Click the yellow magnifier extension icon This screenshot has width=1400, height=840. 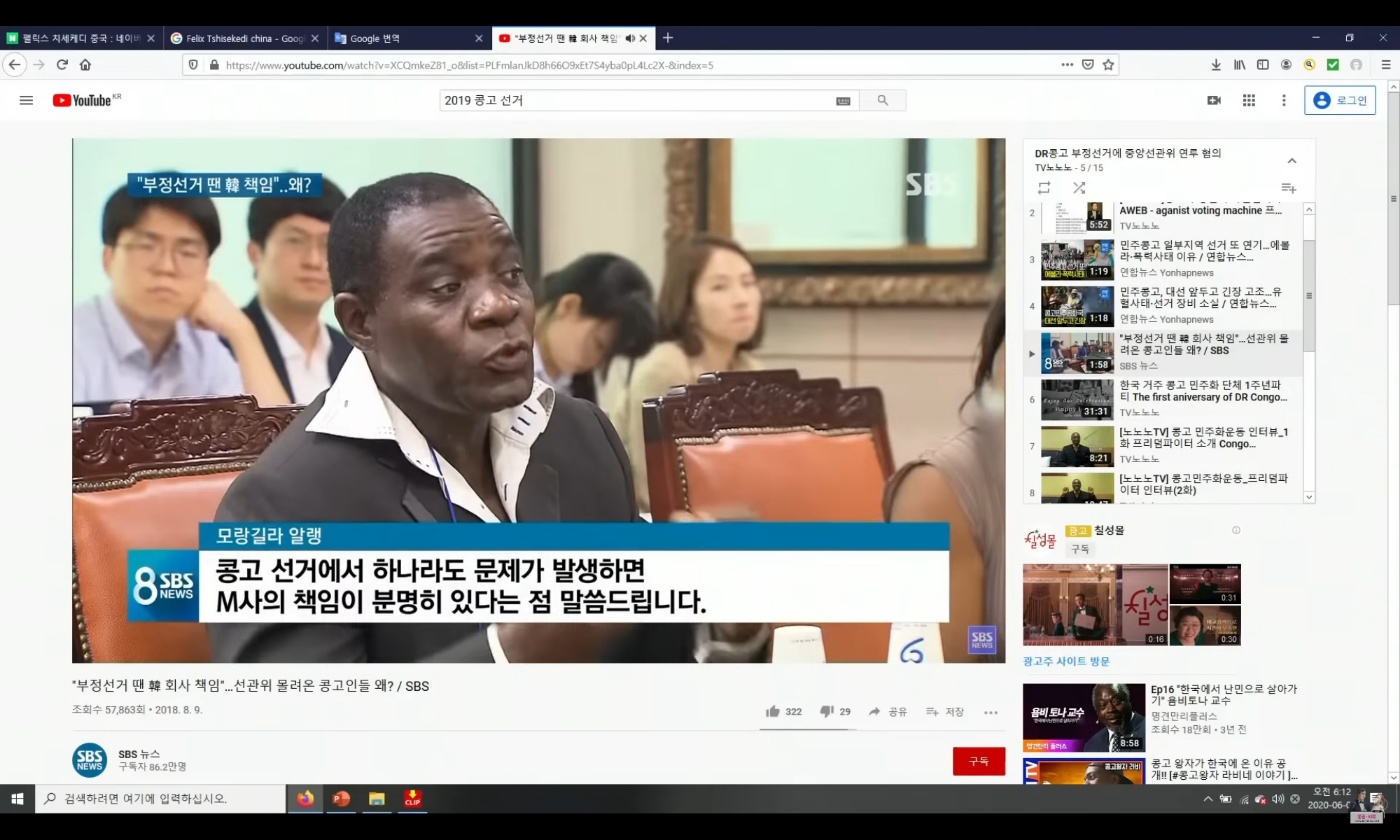1309,65
